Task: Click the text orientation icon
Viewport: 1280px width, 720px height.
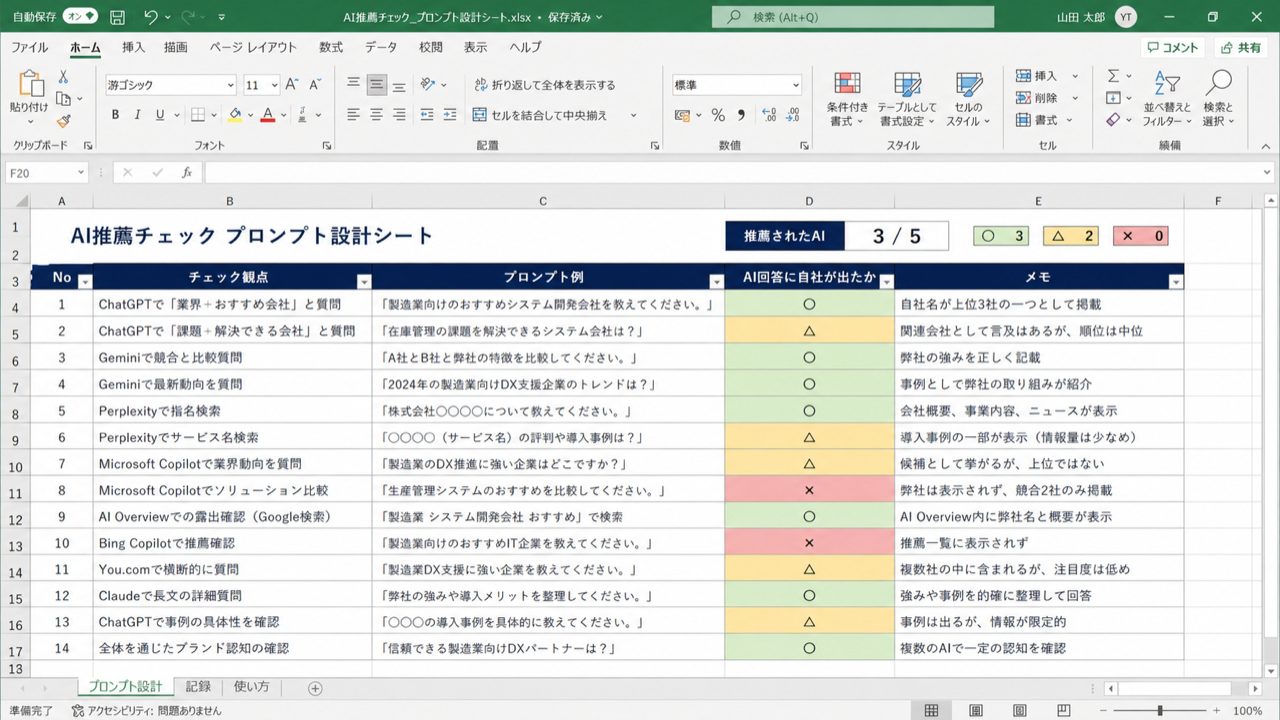Action: point(428,85)
